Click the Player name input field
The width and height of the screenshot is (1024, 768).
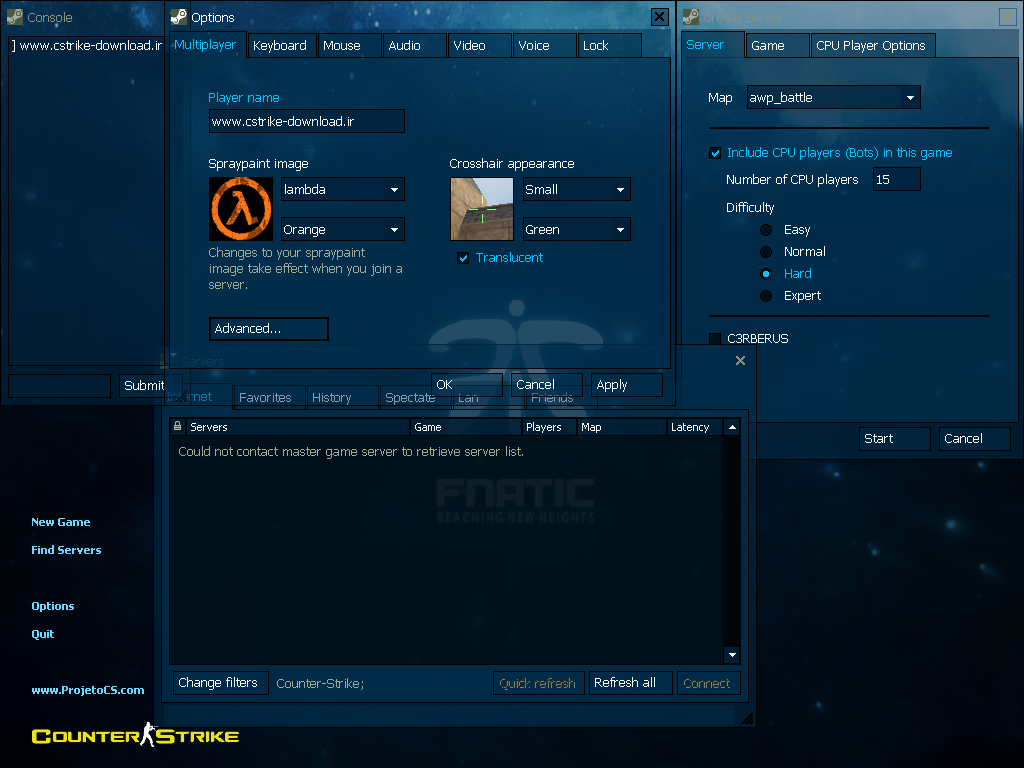[306, 121]
